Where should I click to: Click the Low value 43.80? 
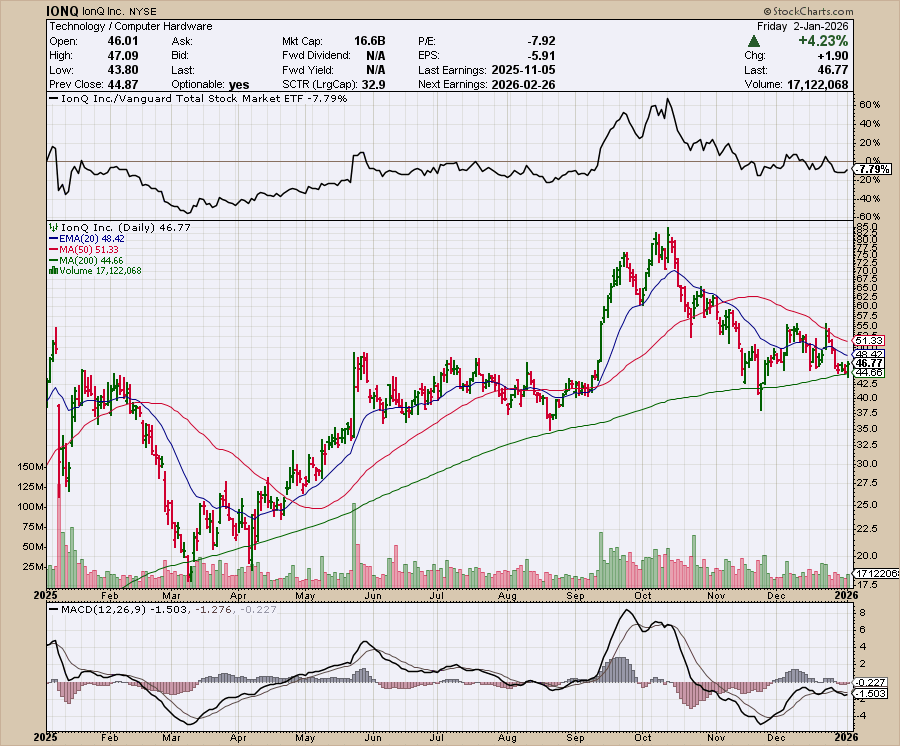tap(123, 70)
